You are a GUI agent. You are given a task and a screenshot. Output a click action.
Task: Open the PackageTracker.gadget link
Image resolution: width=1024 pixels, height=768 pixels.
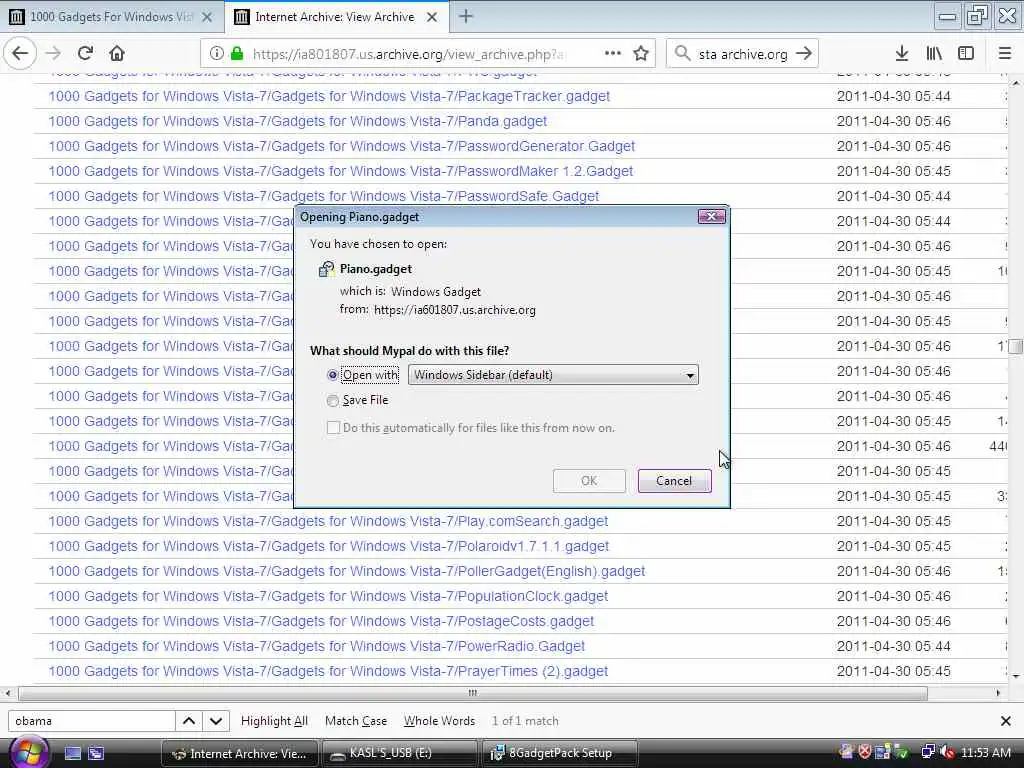[329, 97]
